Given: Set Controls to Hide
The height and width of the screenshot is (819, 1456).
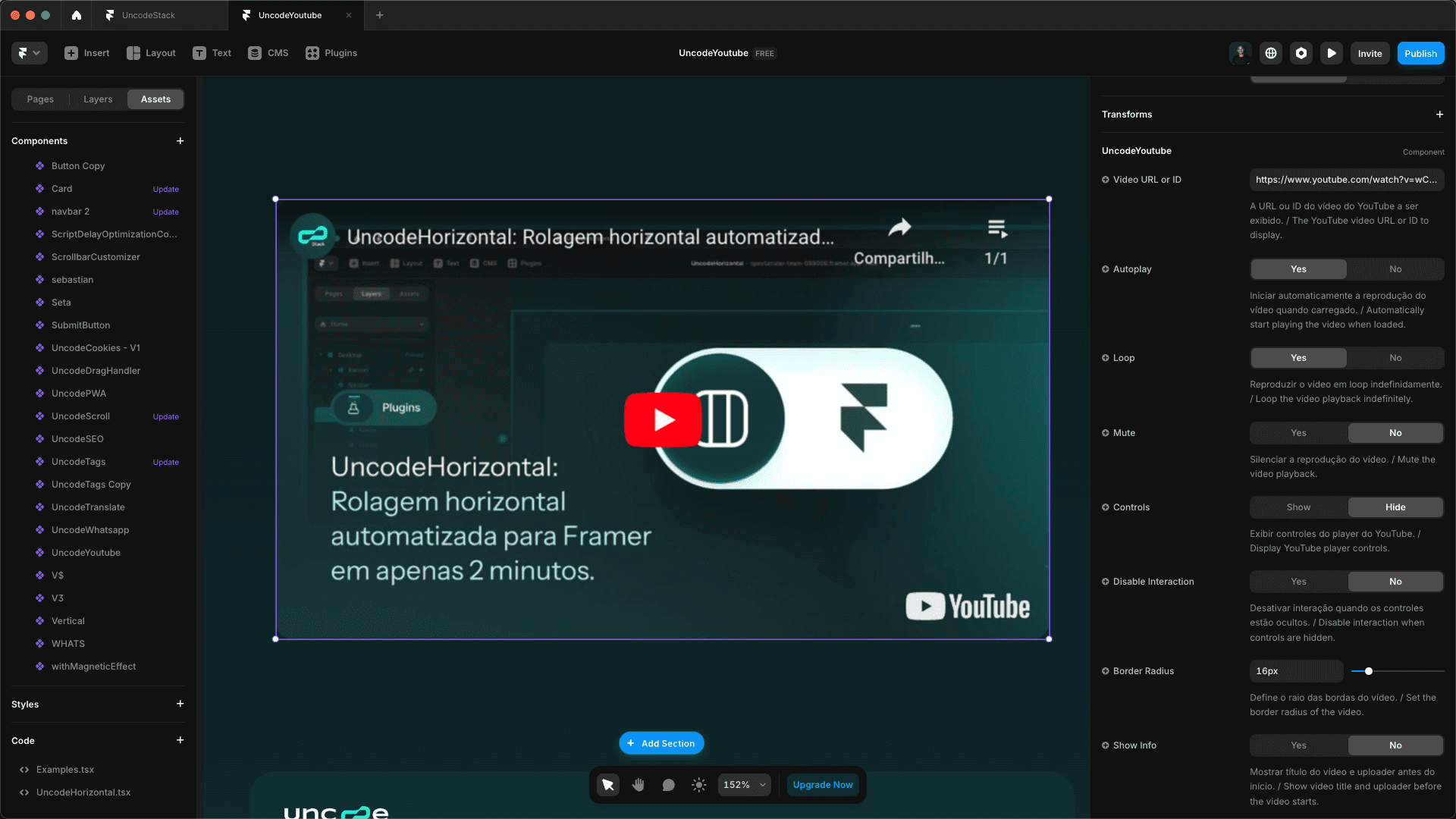Looking at the screenshot, I should point(1395,507).
